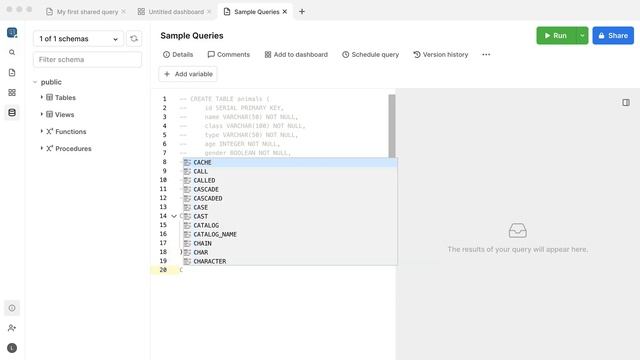Close the Sample Queries tab
This screenshot has height=360, width=640.
tap(285, 12)
